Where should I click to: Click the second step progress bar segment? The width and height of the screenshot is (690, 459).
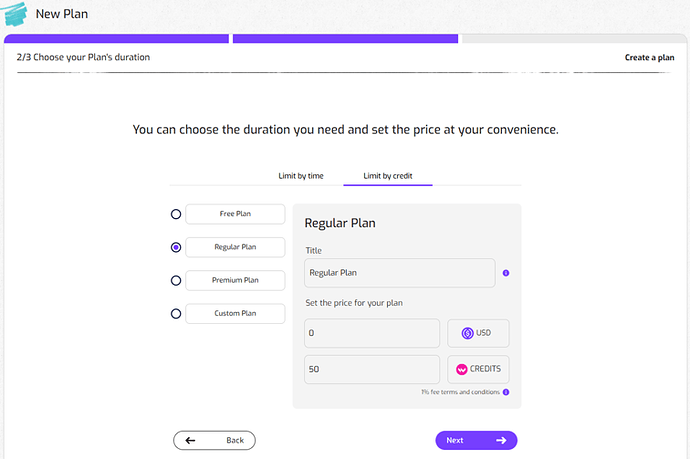click(x=345, y=39)
